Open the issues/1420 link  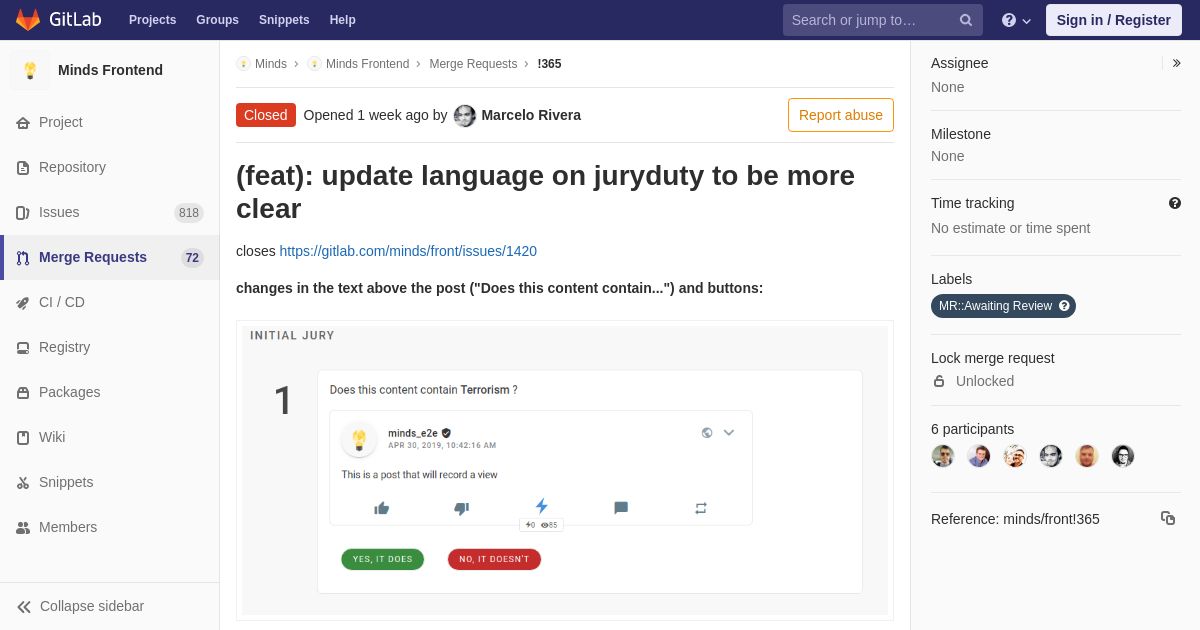pos(408,251)
